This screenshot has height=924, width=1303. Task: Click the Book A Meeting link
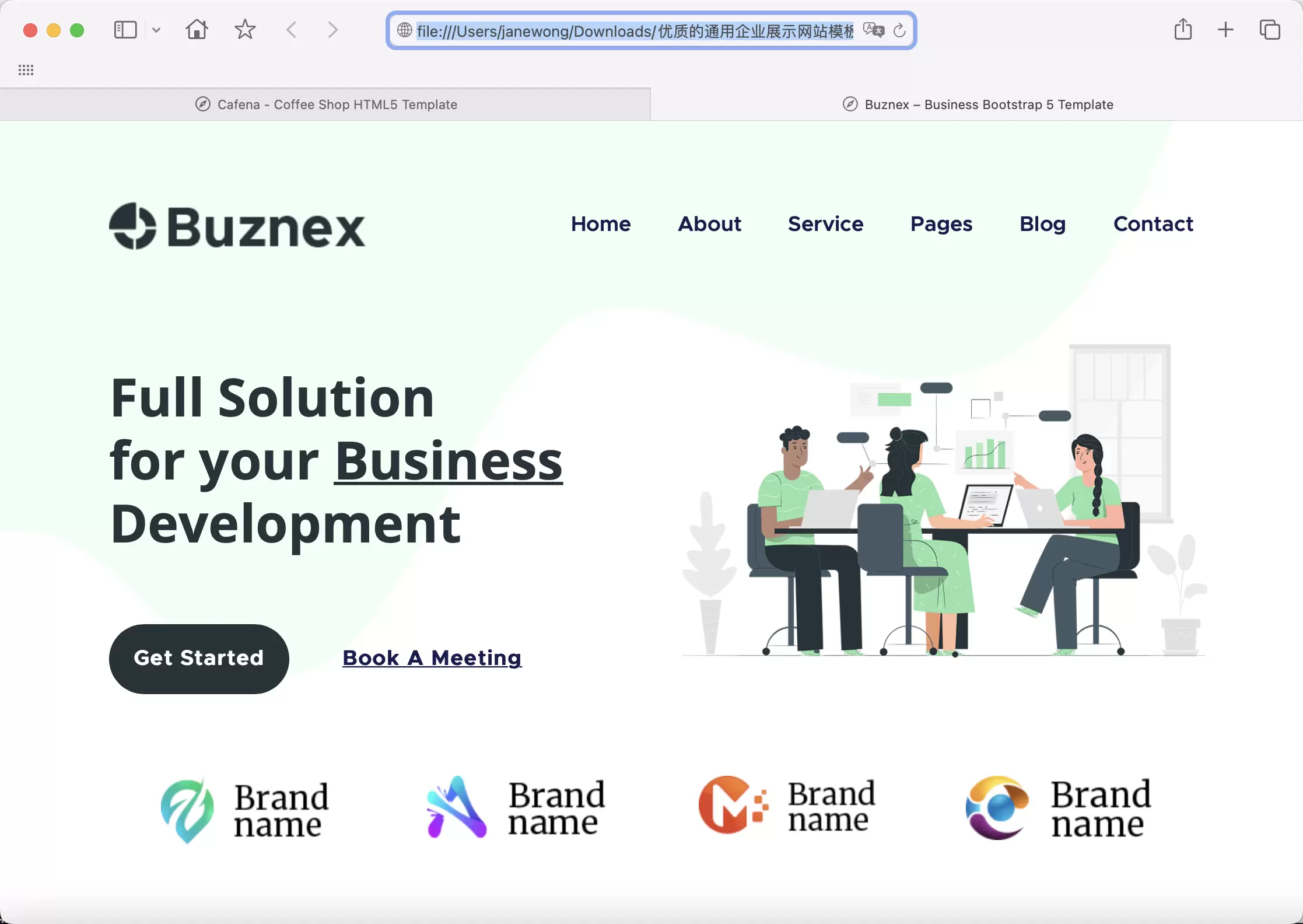click(x=431, y=658)
